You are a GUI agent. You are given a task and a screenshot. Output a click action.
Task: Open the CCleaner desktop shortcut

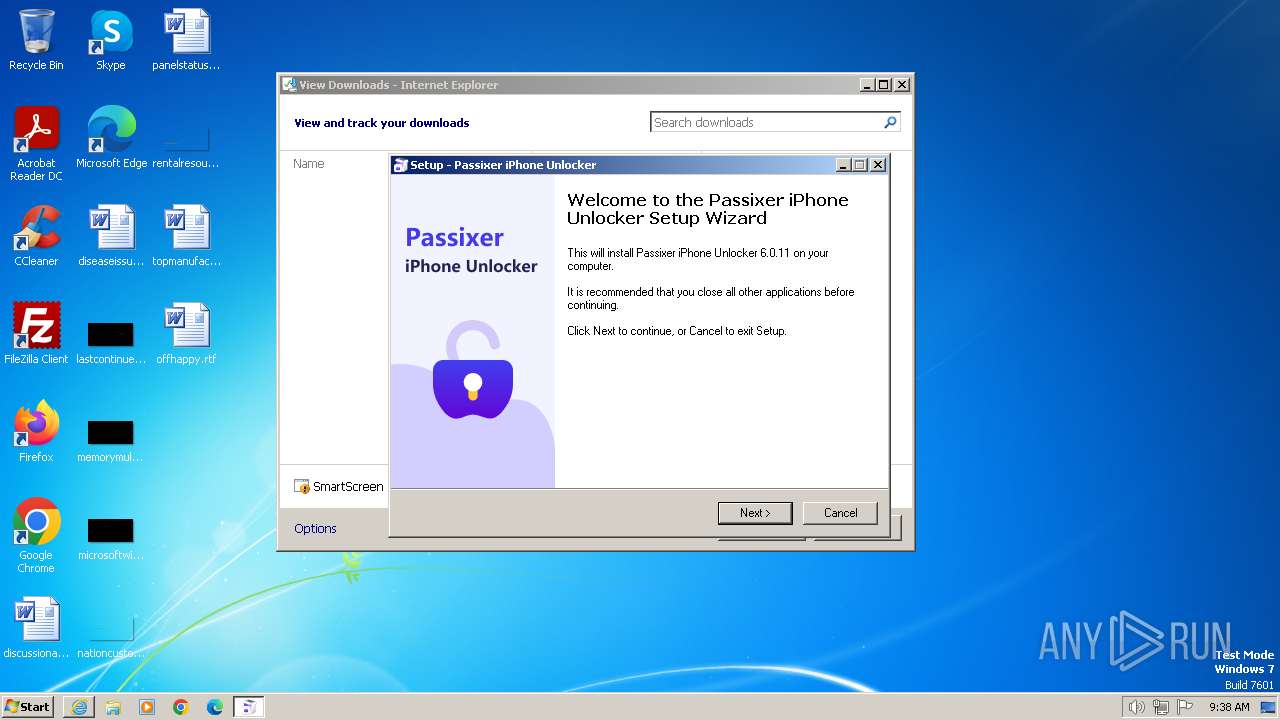tap(36, 235)
